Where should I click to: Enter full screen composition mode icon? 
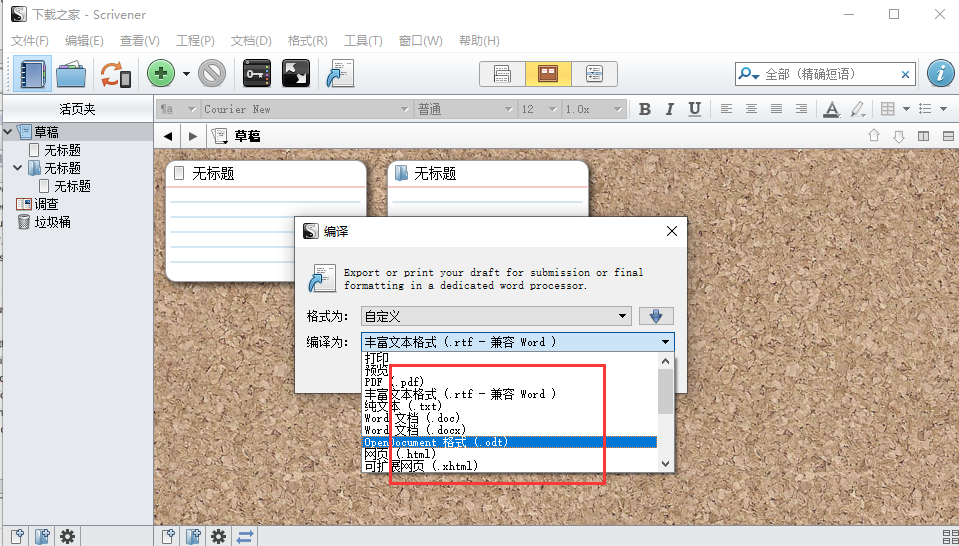[295, 74]
